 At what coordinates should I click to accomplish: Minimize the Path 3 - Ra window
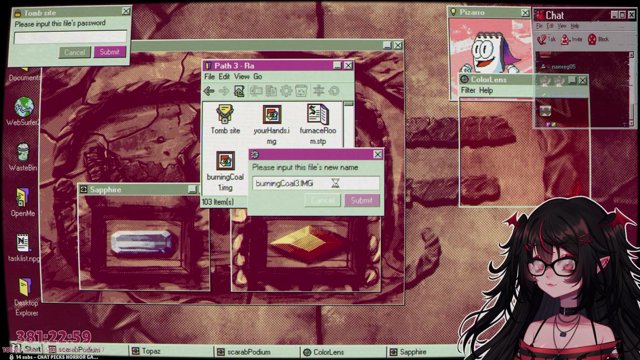click(337, 65)
